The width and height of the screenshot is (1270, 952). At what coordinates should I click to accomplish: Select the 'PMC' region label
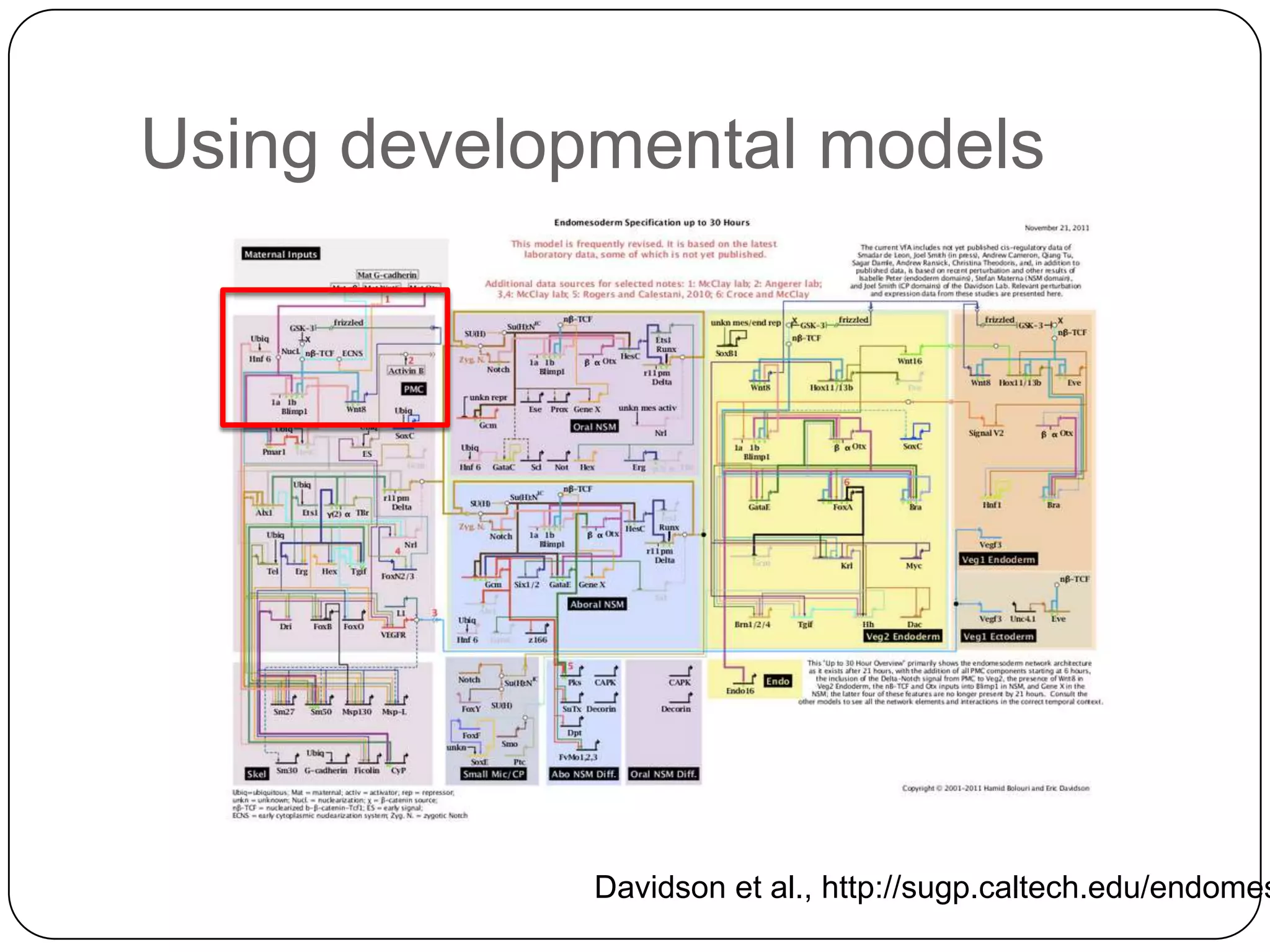coord(414,389)
